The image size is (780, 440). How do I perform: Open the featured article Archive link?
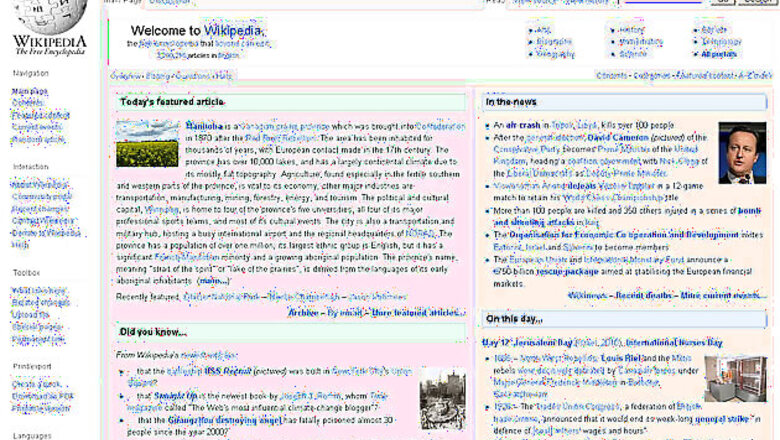(303, 313)
